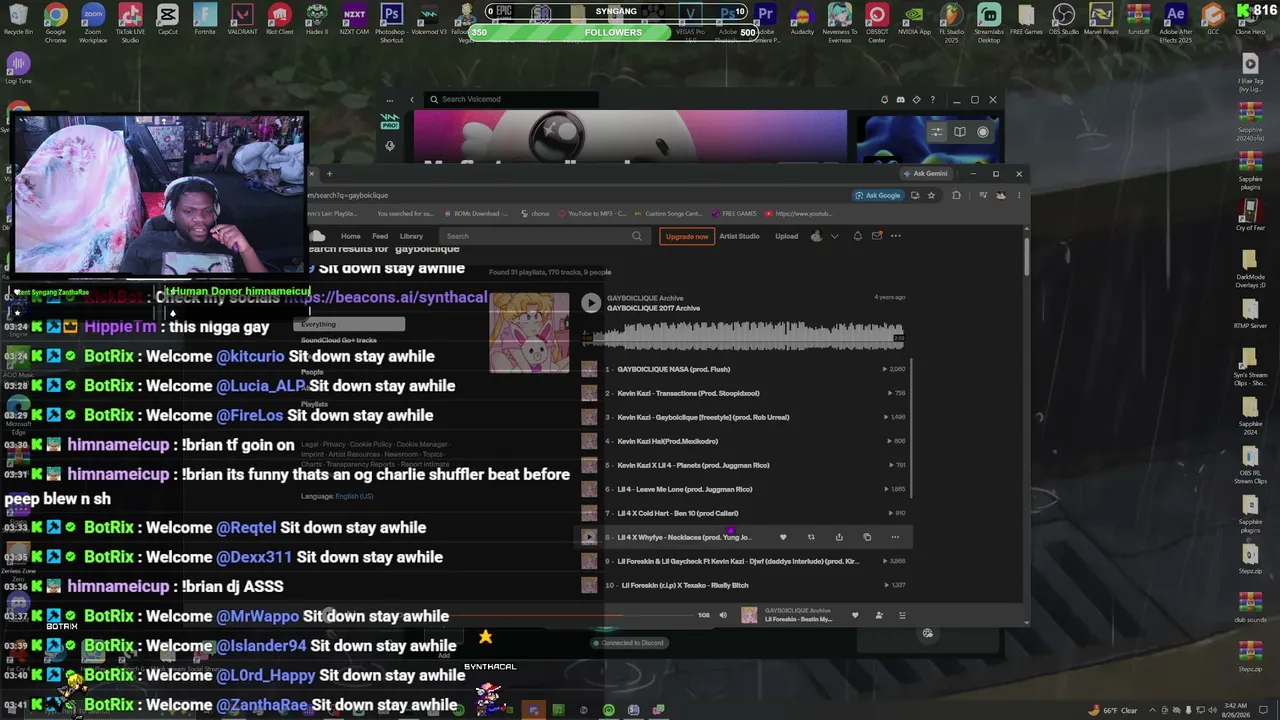
Task: Open the Voicemod book guide icon
Action: coord(960,132)
